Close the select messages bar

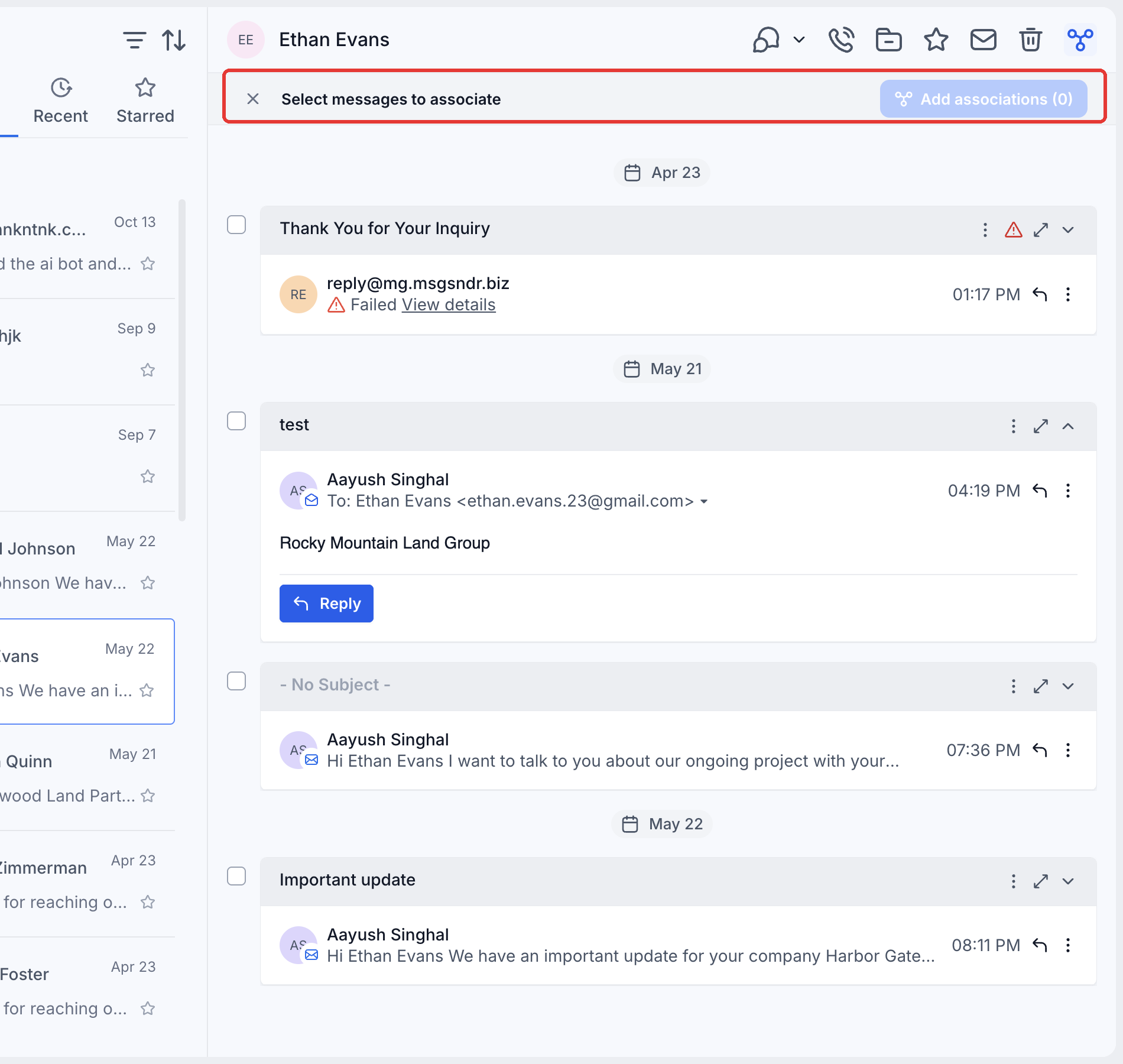(x=253, y=99)
